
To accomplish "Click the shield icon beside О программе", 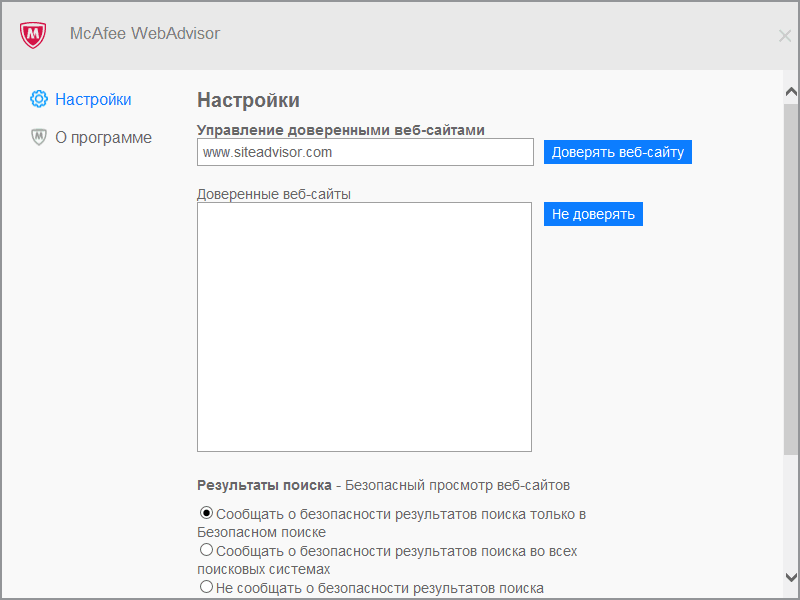I will pyautogui.click(x=39, y=137).
